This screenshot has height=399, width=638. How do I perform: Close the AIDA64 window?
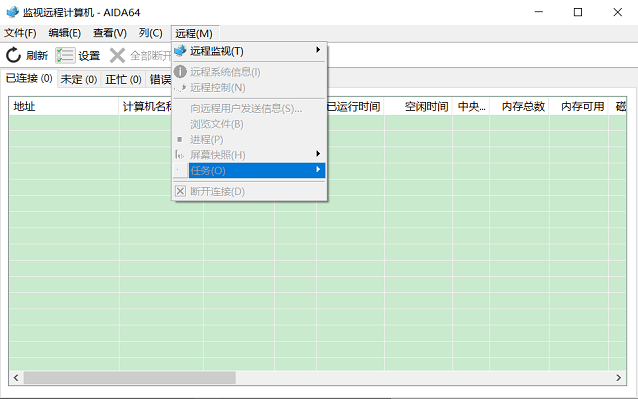(x=618, y=12)
